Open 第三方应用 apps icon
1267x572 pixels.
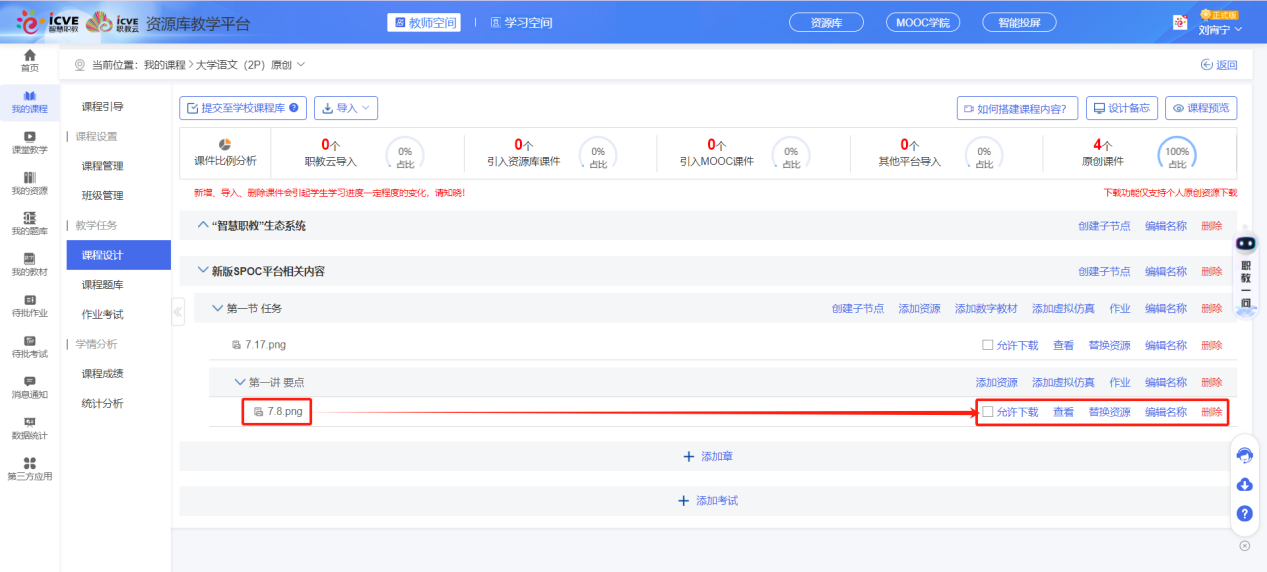tap(30, 468)
